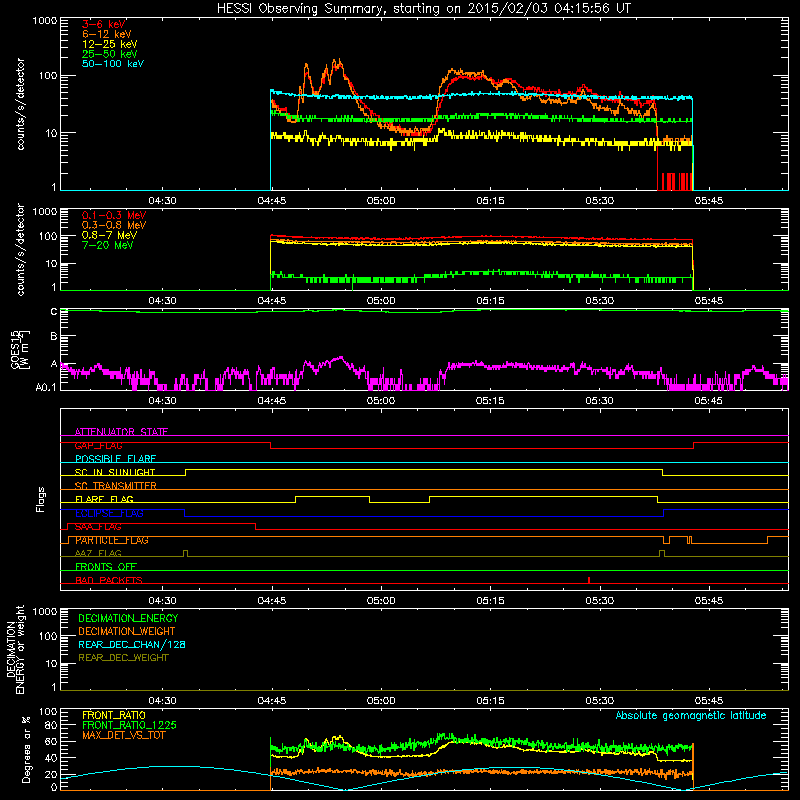Click the red BAD_PACKETS spike near 05:30

point(589,580)
